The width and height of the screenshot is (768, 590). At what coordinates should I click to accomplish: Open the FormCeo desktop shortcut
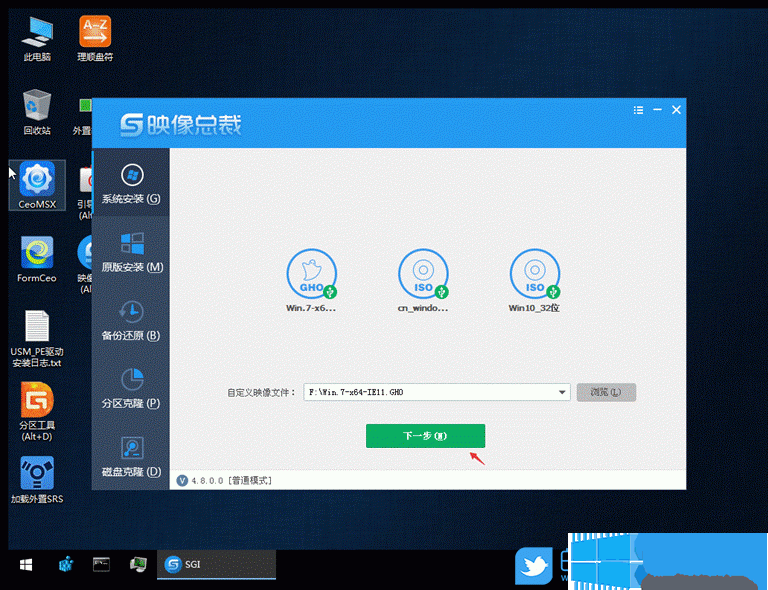tap(38, 256)
